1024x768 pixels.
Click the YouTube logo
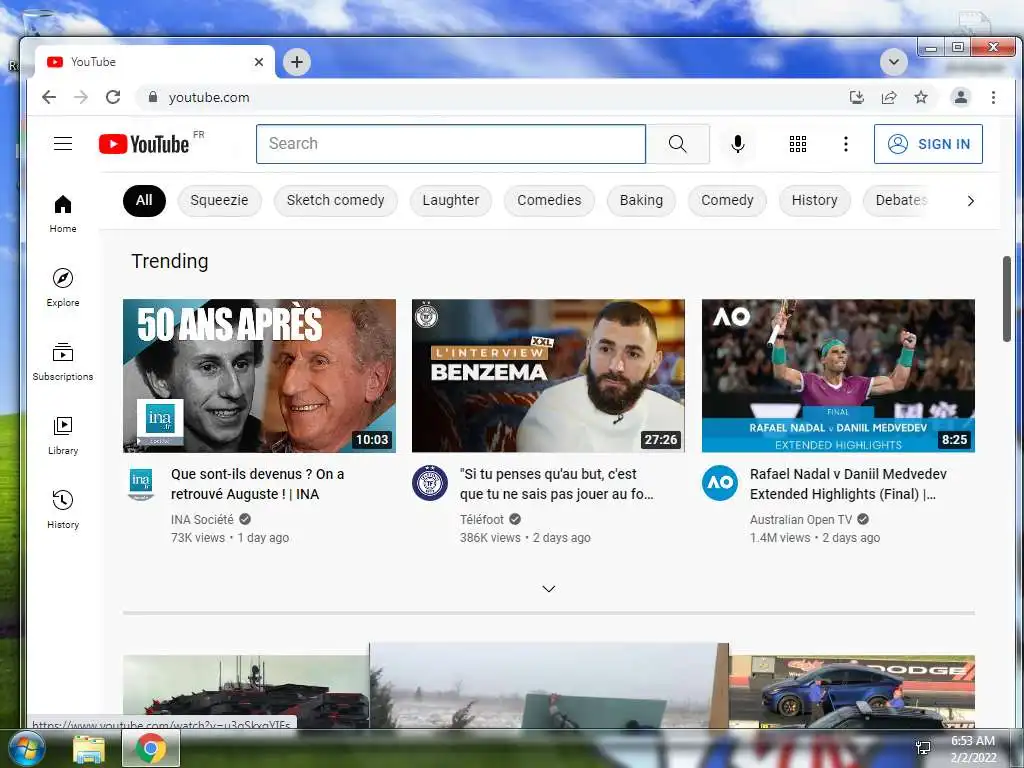point(144,144)
